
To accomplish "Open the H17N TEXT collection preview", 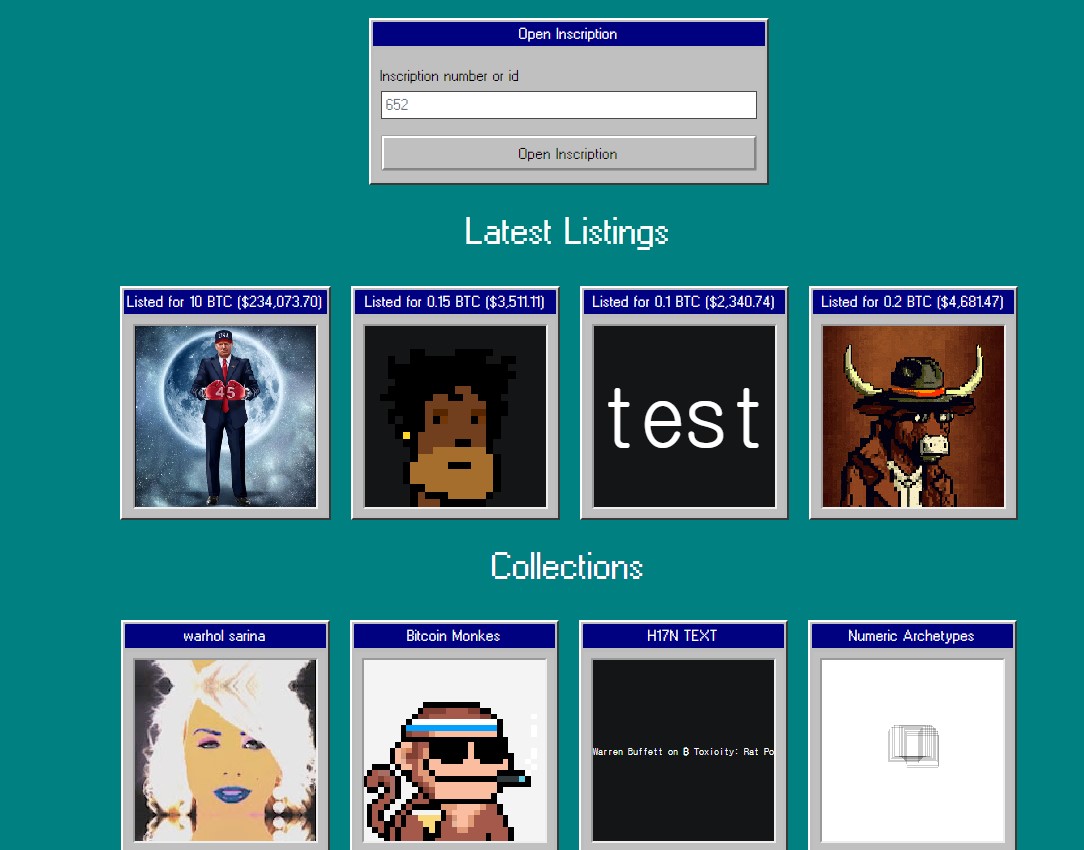I will (684, 750).
